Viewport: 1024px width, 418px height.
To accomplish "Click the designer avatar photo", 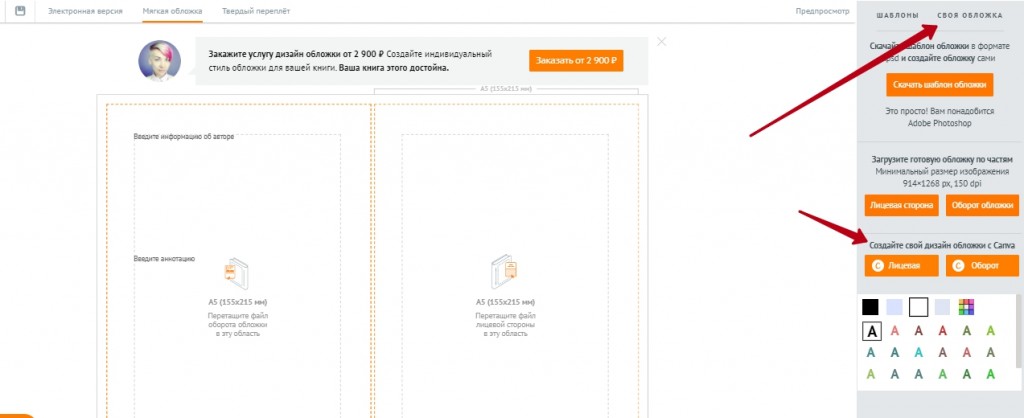I will [x=159, y=61].
